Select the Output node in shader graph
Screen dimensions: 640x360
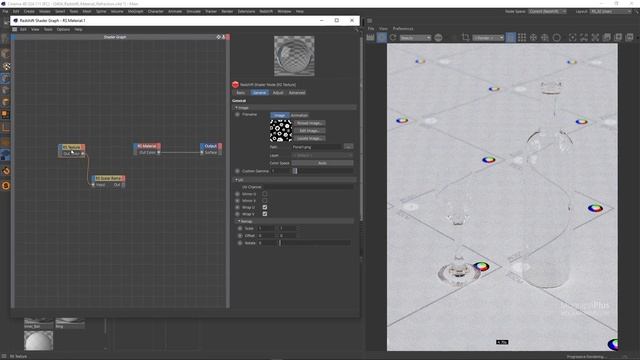[211, 149]
